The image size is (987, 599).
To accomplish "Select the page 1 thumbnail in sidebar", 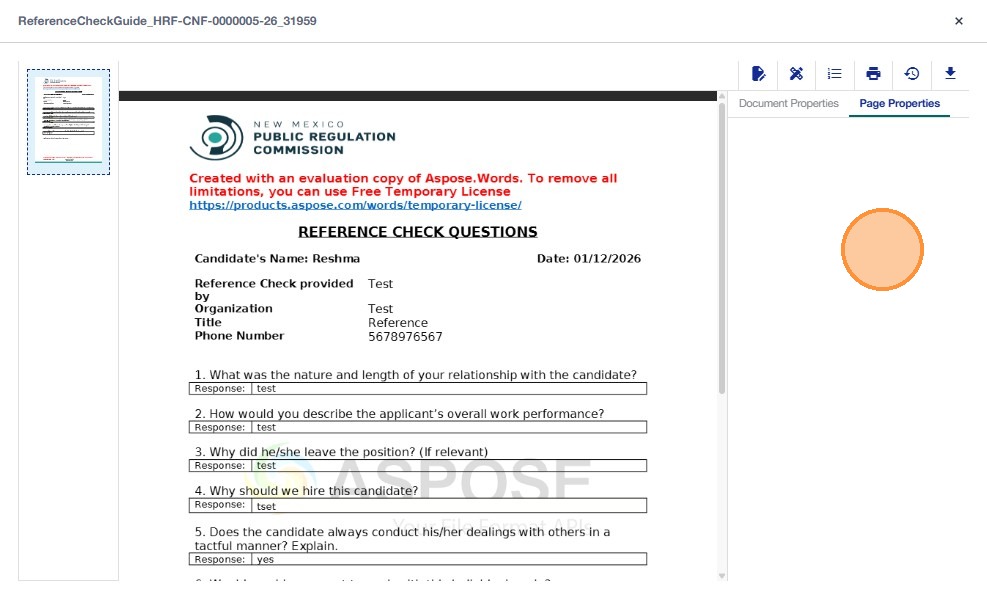I will (69, 121).
